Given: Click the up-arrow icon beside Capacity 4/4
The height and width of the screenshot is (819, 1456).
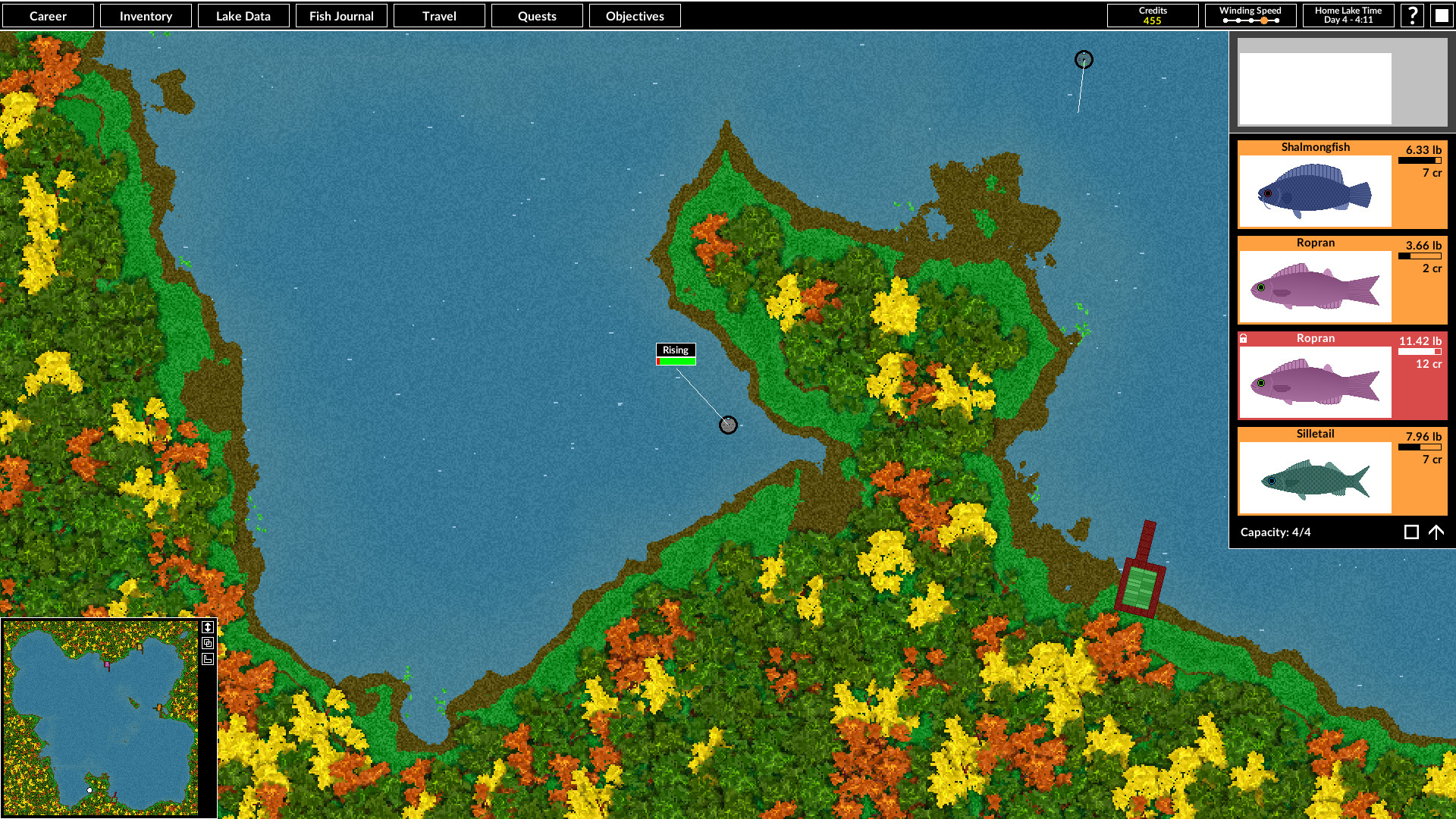Looking at the screenshot, I should pos(1437,532).
